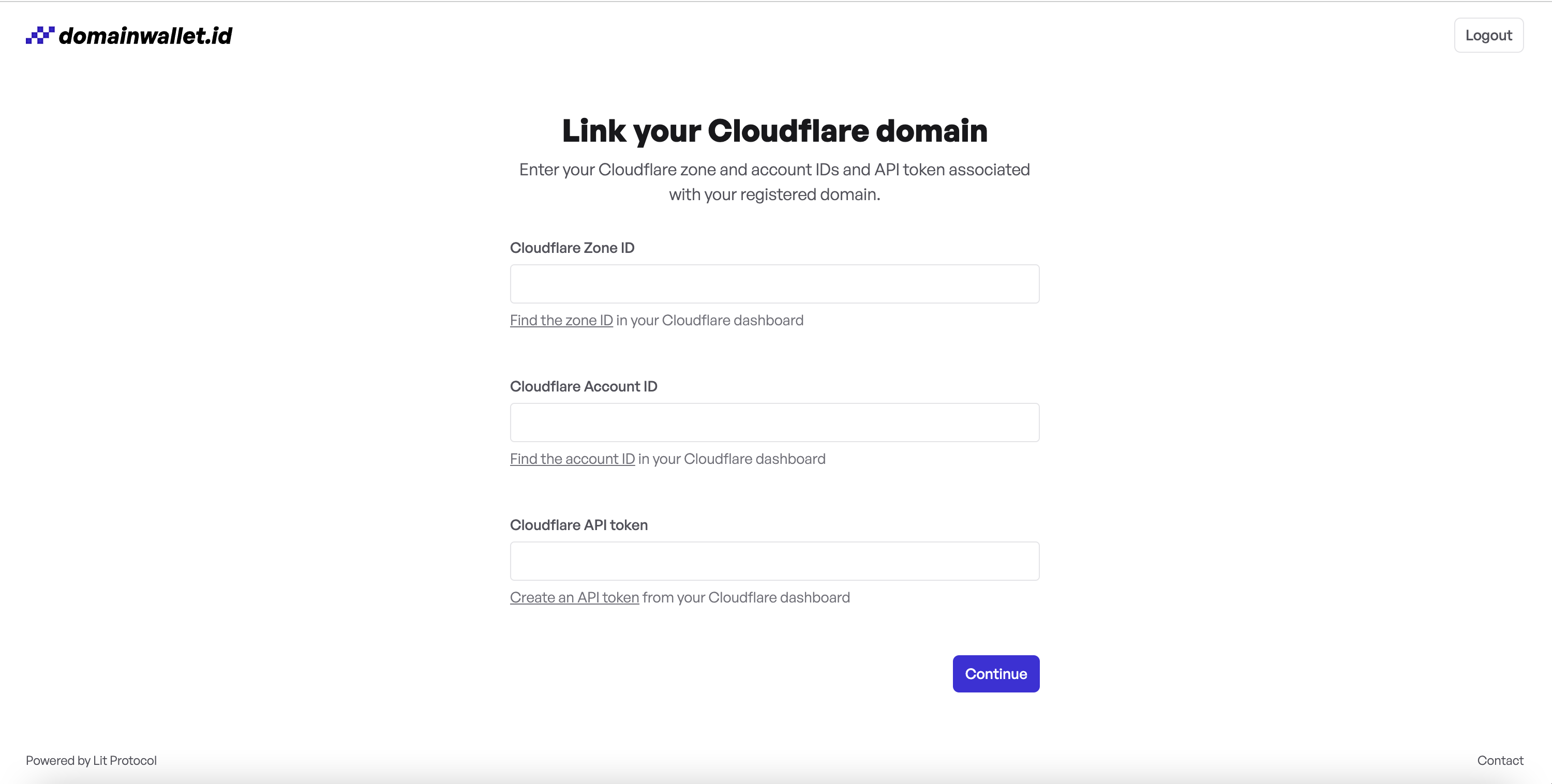
Task: Click the domainwallet.id checkered logo icon
Action: 40,36
